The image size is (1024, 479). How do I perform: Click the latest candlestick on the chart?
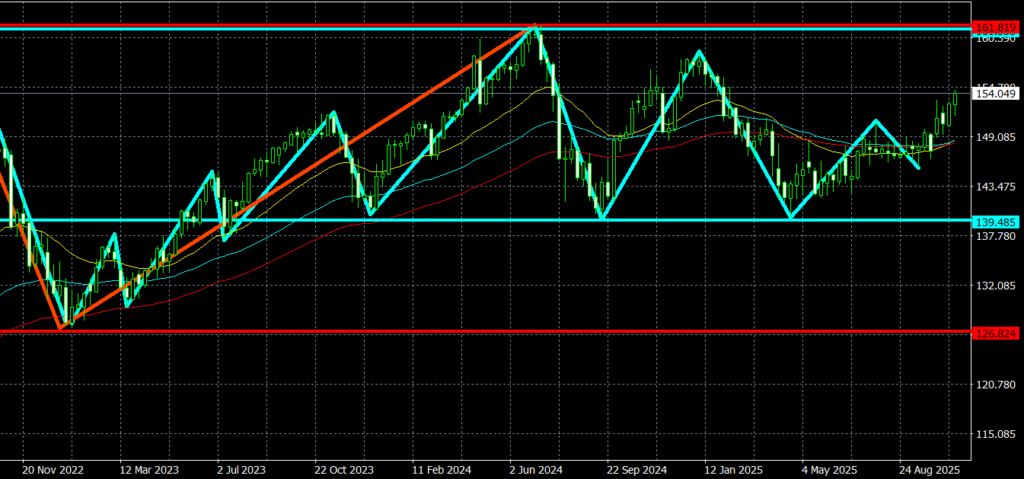[955, 99]
